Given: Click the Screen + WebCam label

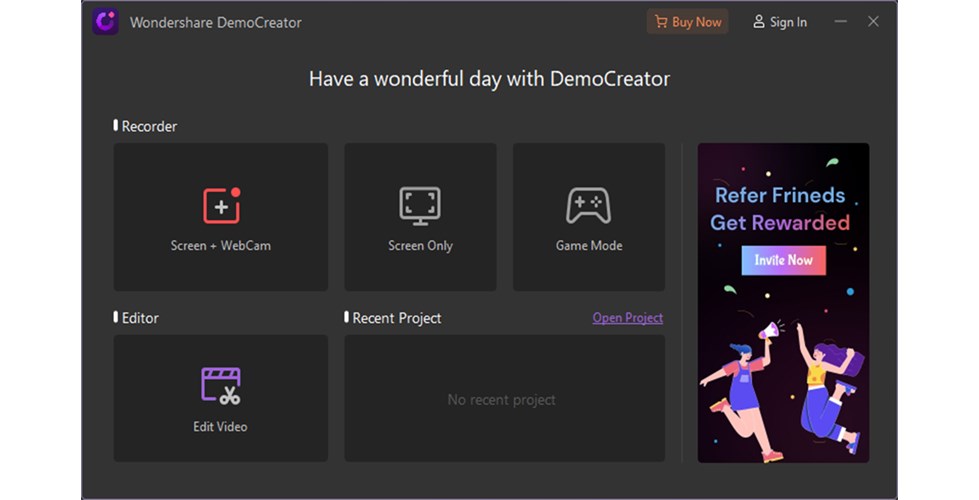Looking at the screenshot, I should pos(220,245).
